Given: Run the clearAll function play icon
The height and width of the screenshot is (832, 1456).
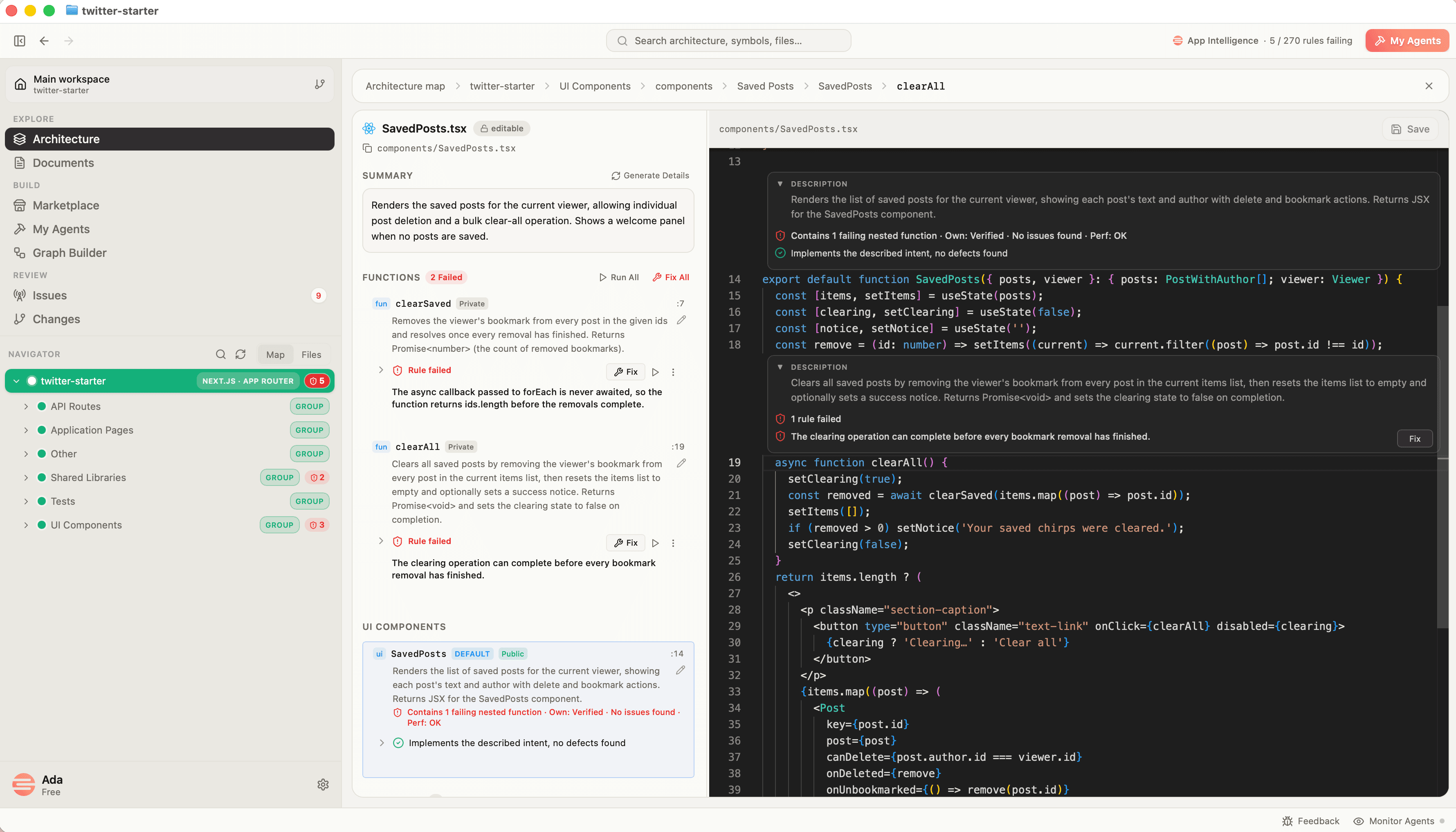Looking at the screenshot, I should 656,543.
